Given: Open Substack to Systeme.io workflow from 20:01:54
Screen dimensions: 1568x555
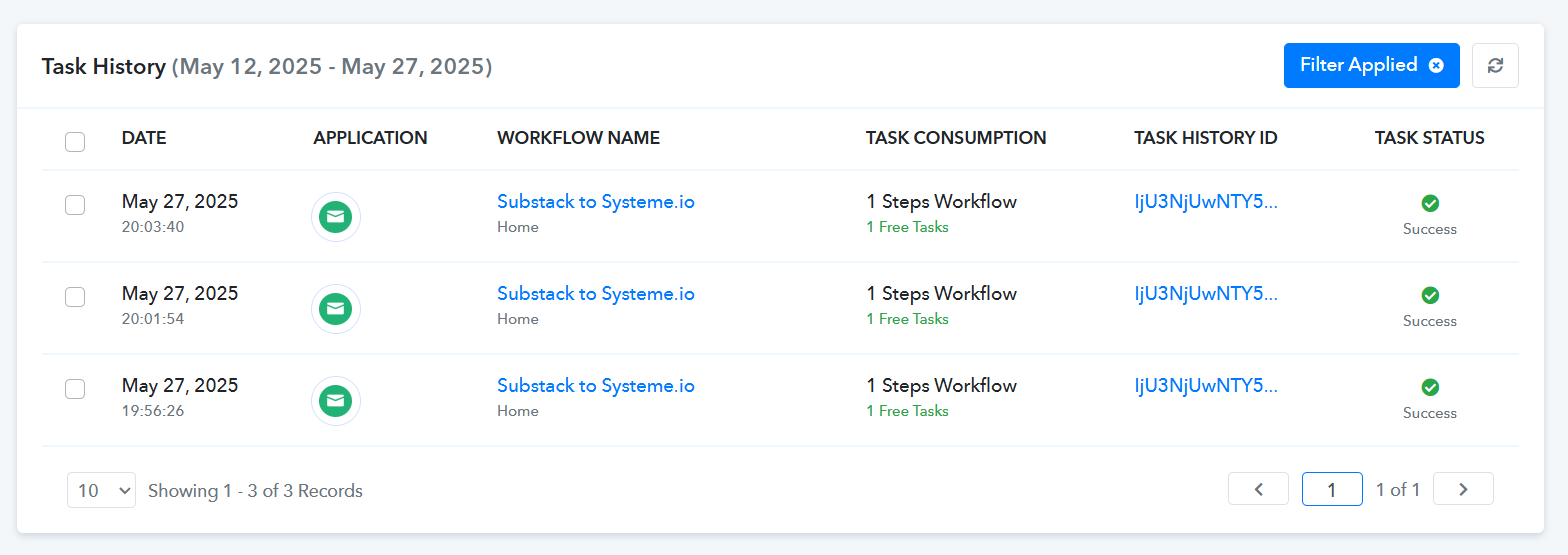Looking at the screenshot, I should point(596,294).
